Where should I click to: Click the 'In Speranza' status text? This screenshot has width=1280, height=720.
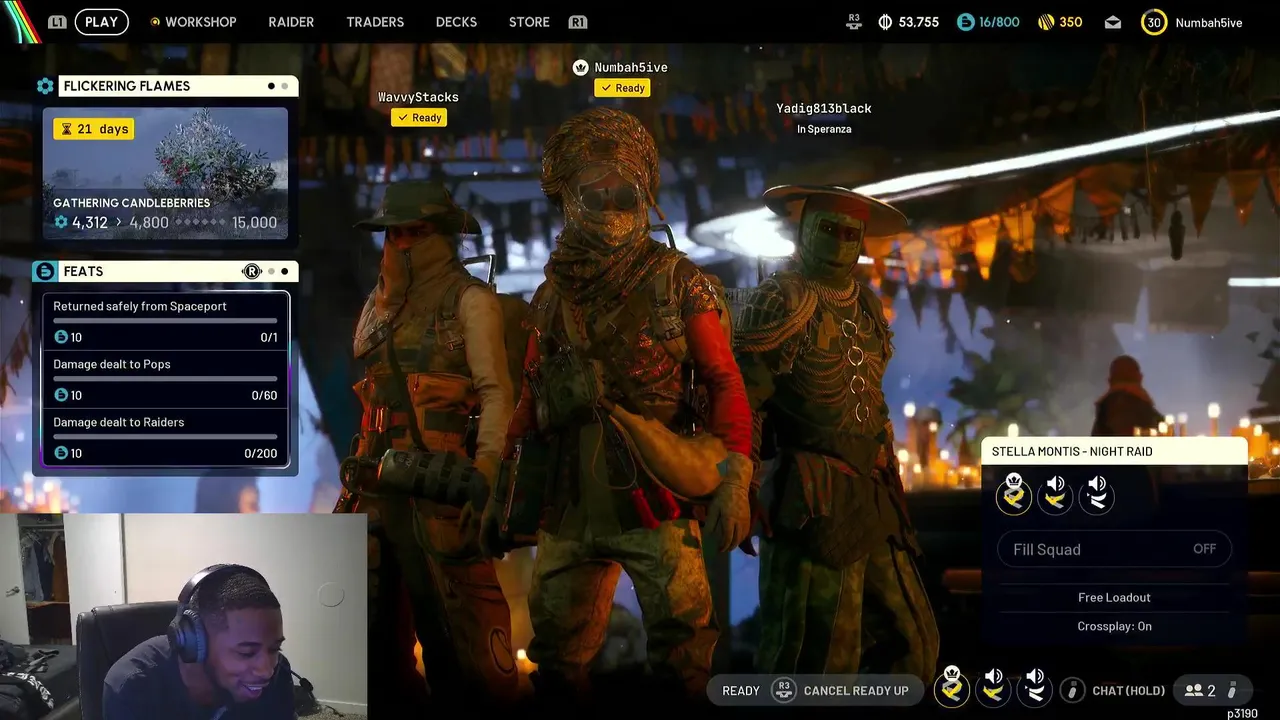[824, 129]
